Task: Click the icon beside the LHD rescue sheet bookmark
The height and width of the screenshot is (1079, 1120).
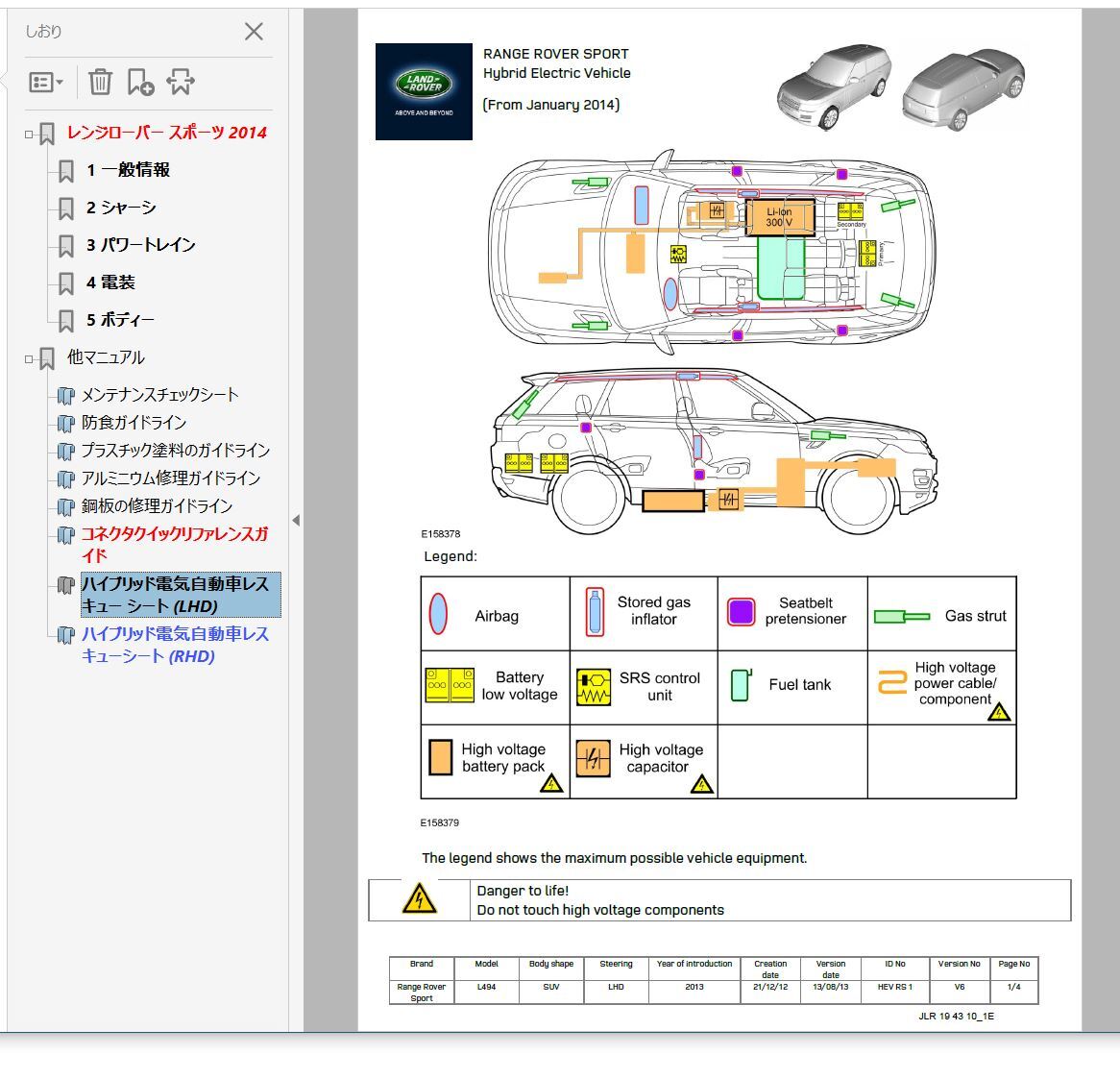Action: coord(65,586)
